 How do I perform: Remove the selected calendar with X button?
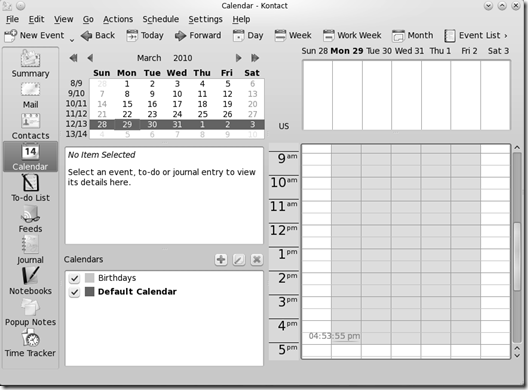tap(257, 260)
